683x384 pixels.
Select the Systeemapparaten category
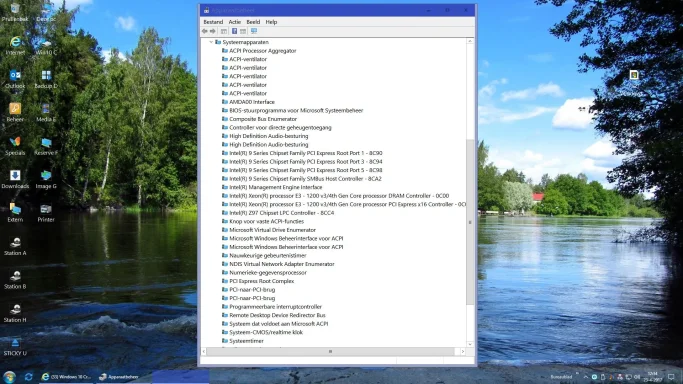click(245, 42)
